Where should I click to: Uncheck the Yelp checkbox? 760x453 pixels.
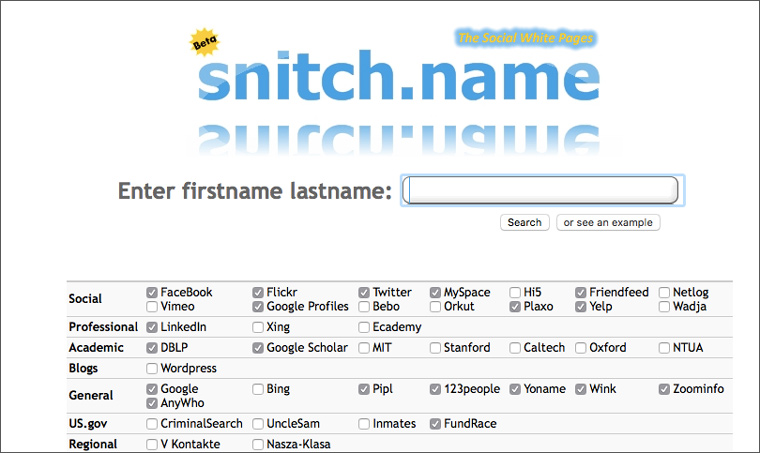coord(581,307)
